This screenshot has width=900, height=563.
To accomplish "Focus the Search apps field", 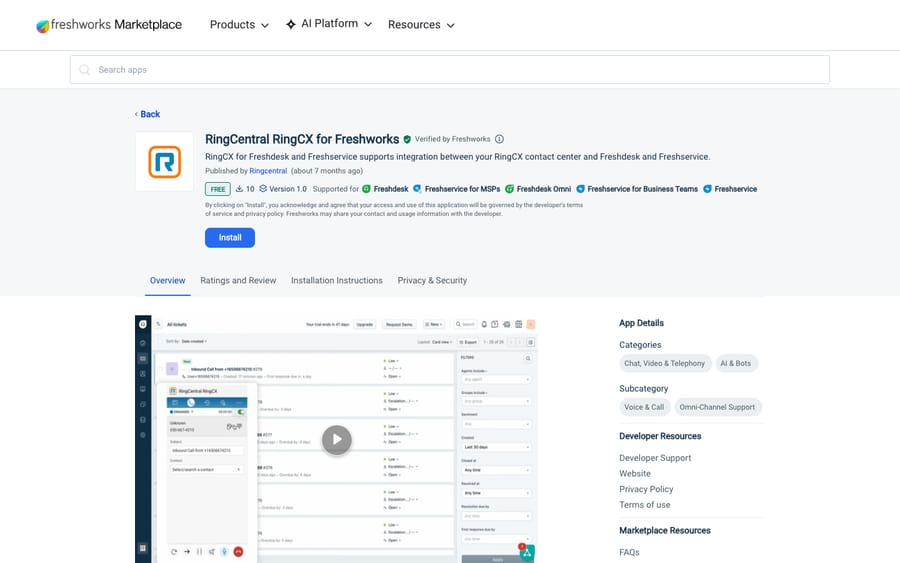I will (449, 69).
